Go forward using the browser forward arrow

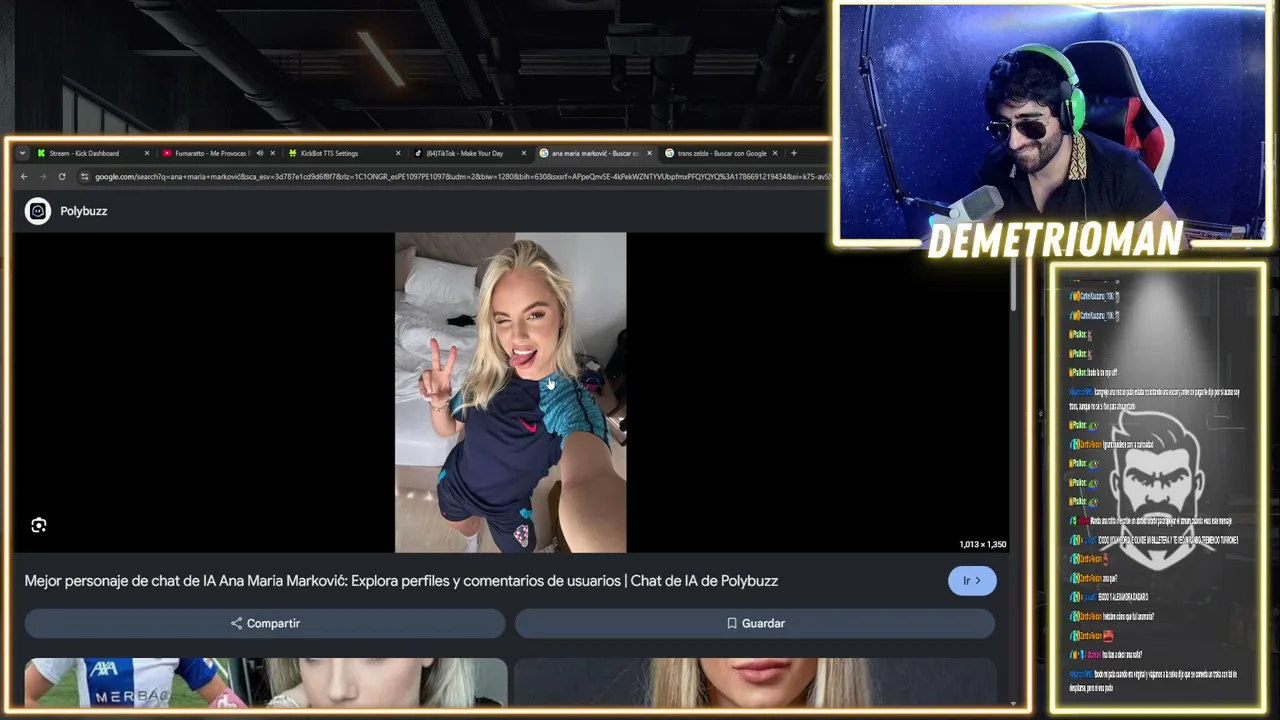43,177
